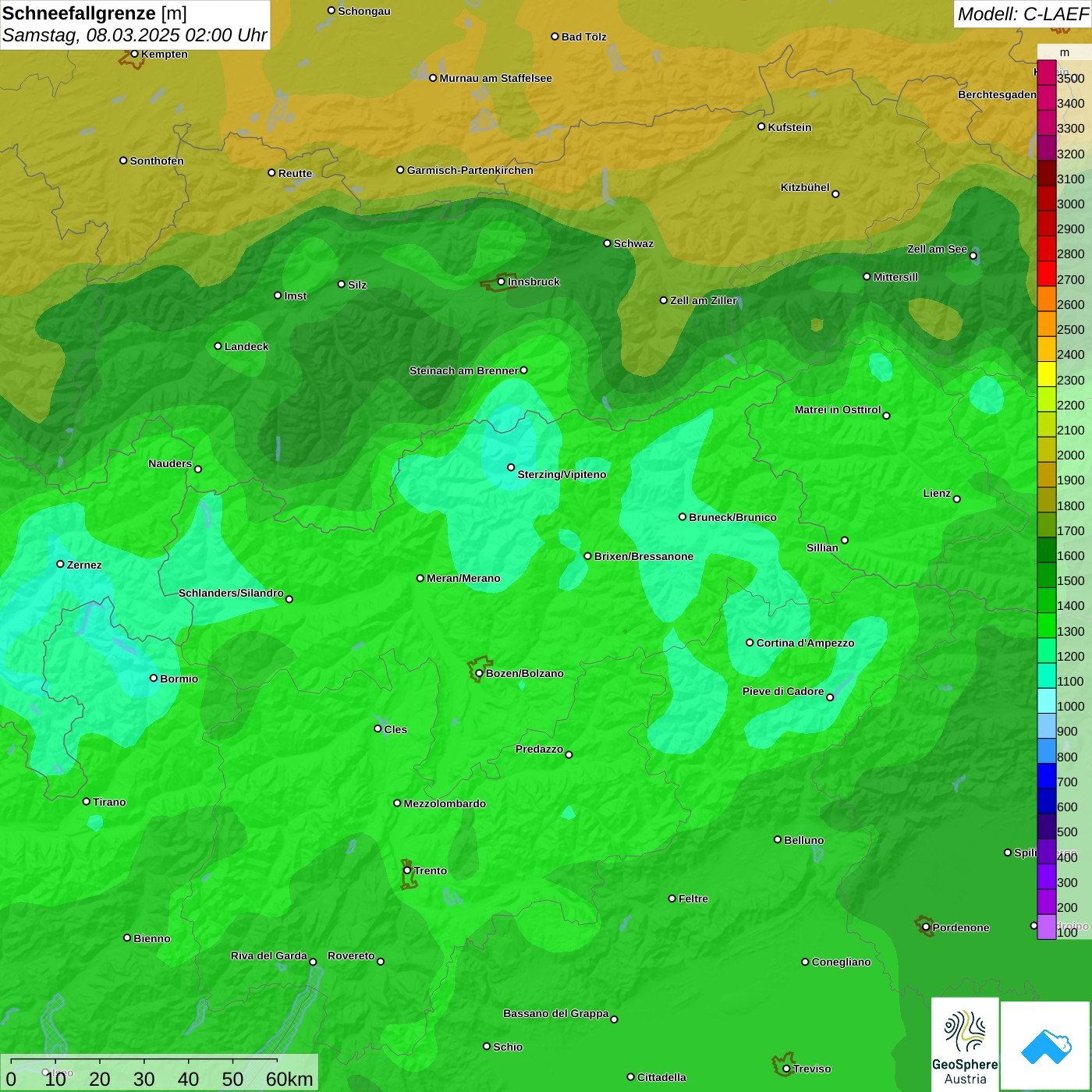Select the Matrei in Osttirol marker
The height and width of the screenshot is (1092, 1092).
click(x=886, y=416)
